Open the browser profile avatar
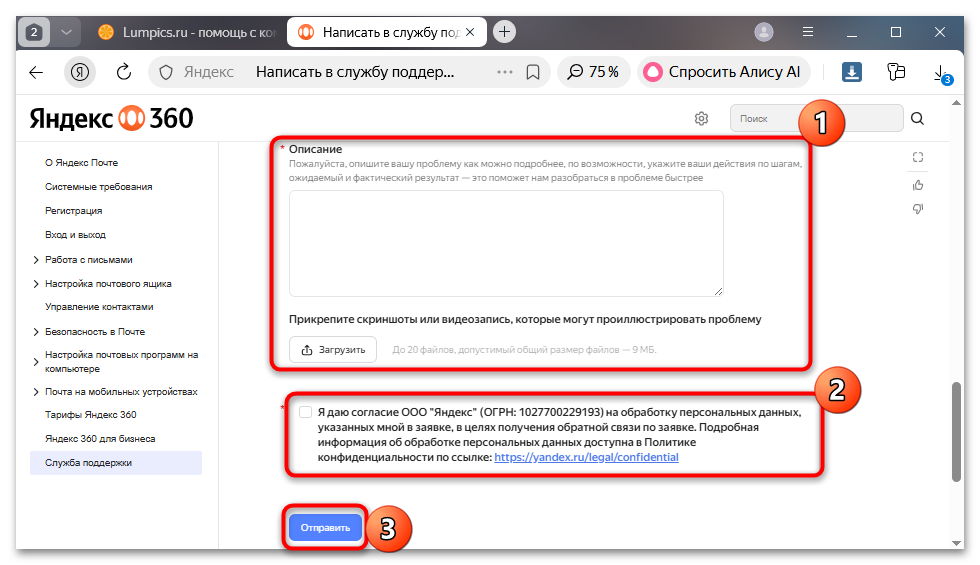 [x=764, y=32]
